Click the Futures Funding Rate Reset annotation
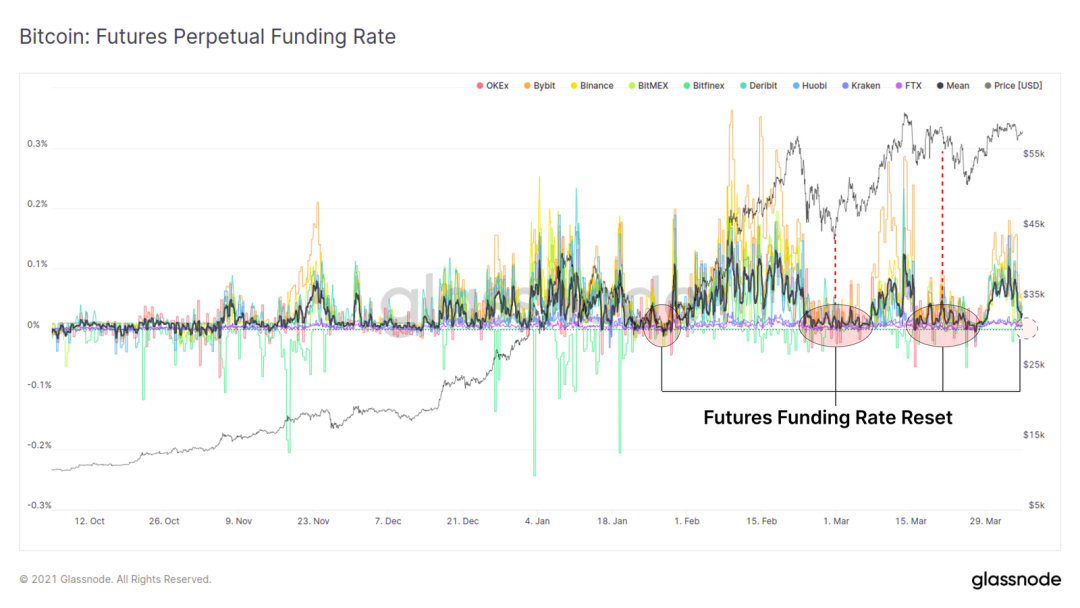The image size is (1080, 608). tap(827, 418)
